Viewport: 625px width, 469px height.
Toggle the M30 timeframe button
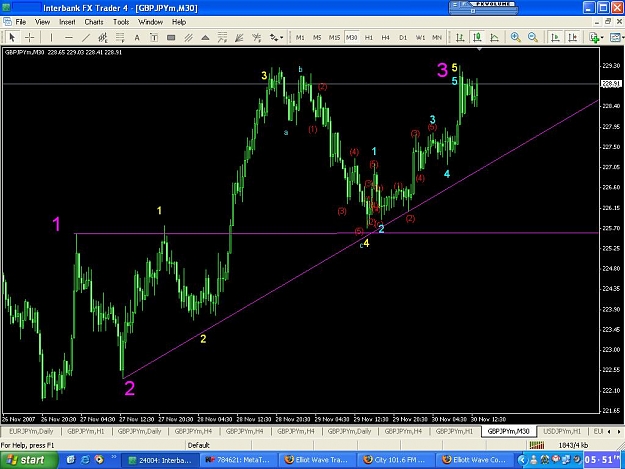pos(351,37)
